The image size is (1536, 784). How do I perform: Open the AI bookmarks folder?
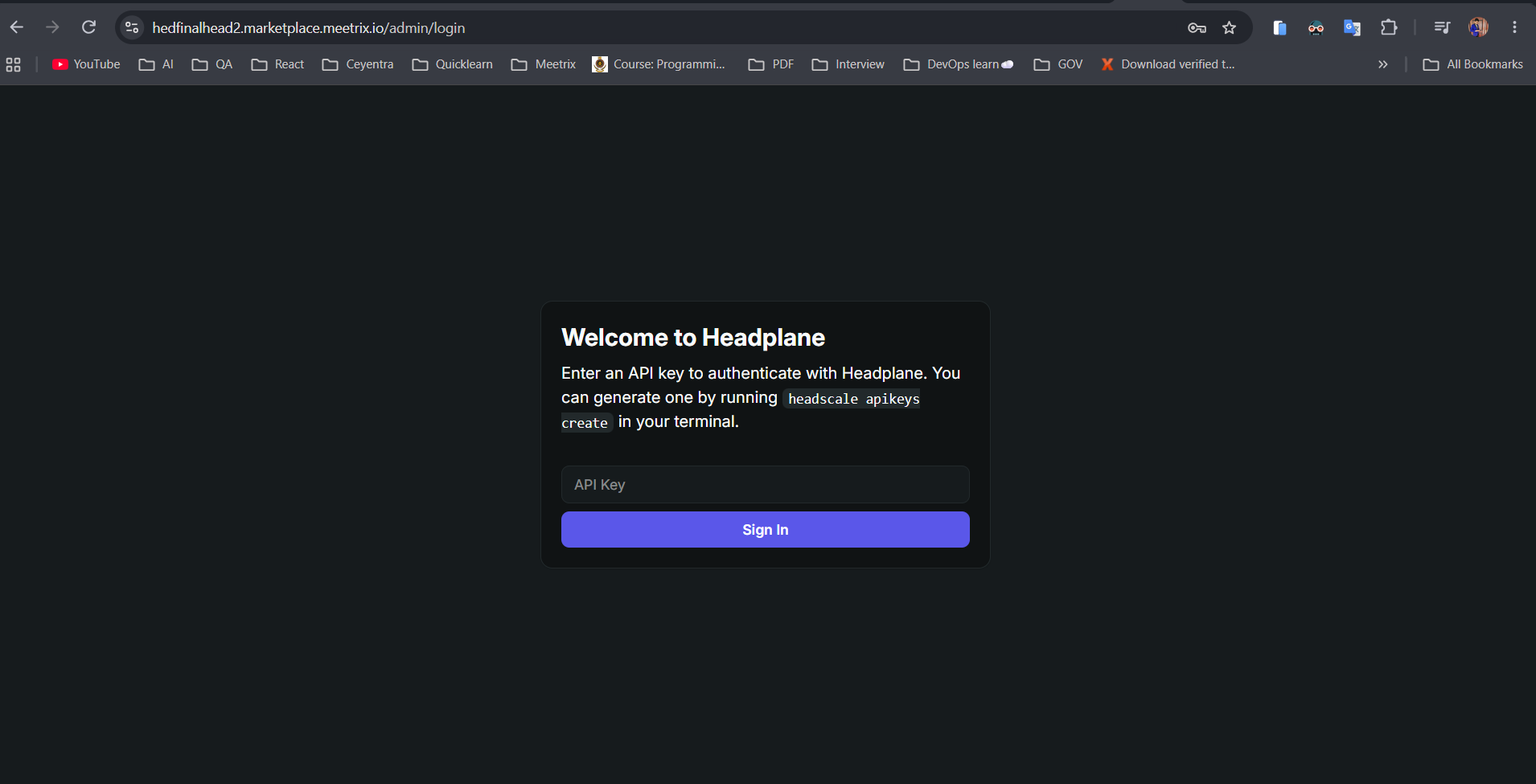[x=156, y=64]
